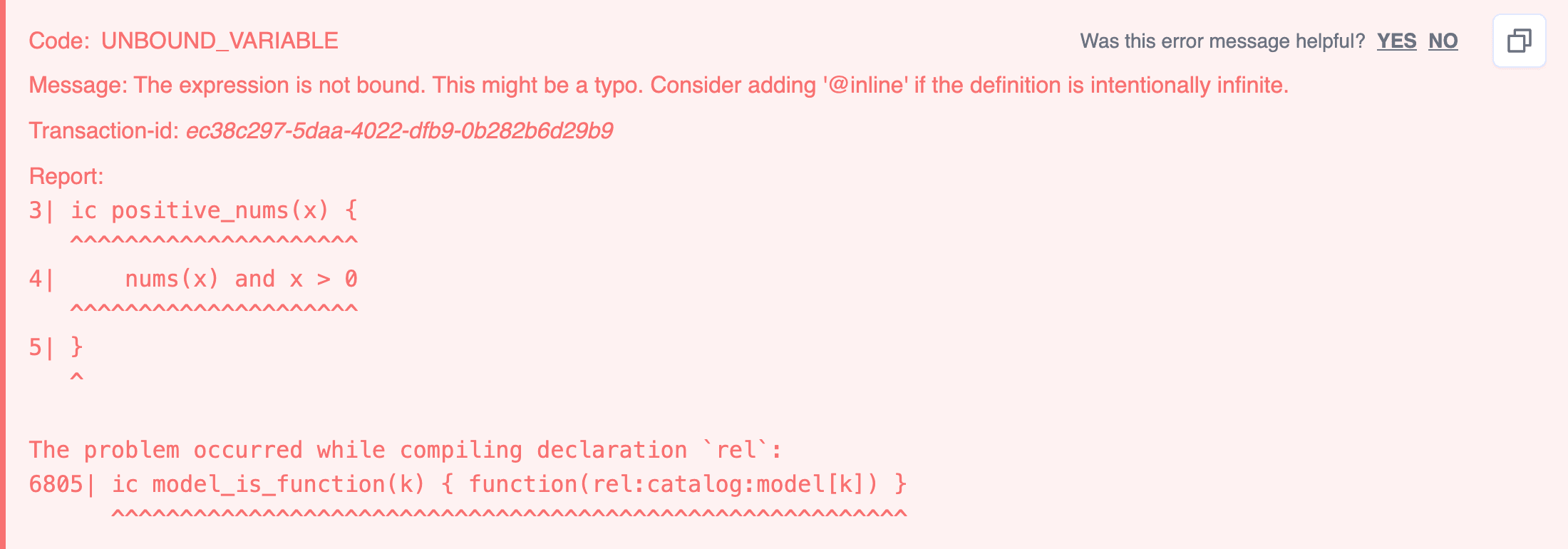Click the "Was this error message helpful?" text
The width and height of the screenshot is (1568, 549).
1222,41
